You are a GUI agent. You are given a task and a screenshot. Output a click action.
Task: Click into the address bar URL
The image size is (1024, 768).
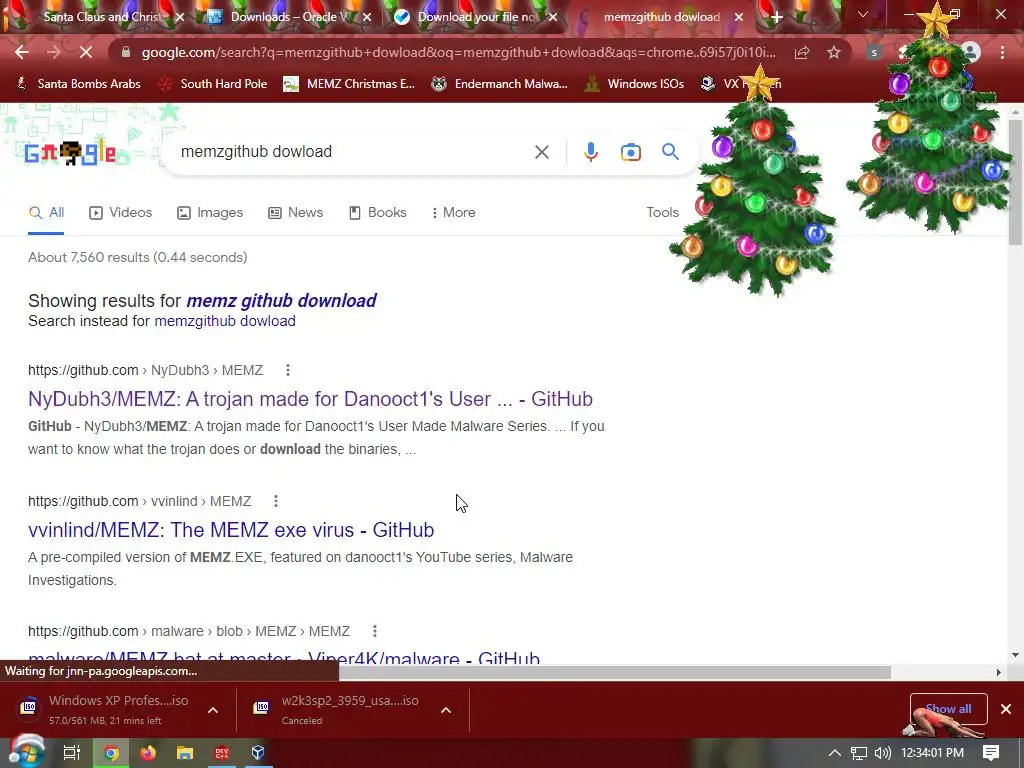(x=457, y=52)
